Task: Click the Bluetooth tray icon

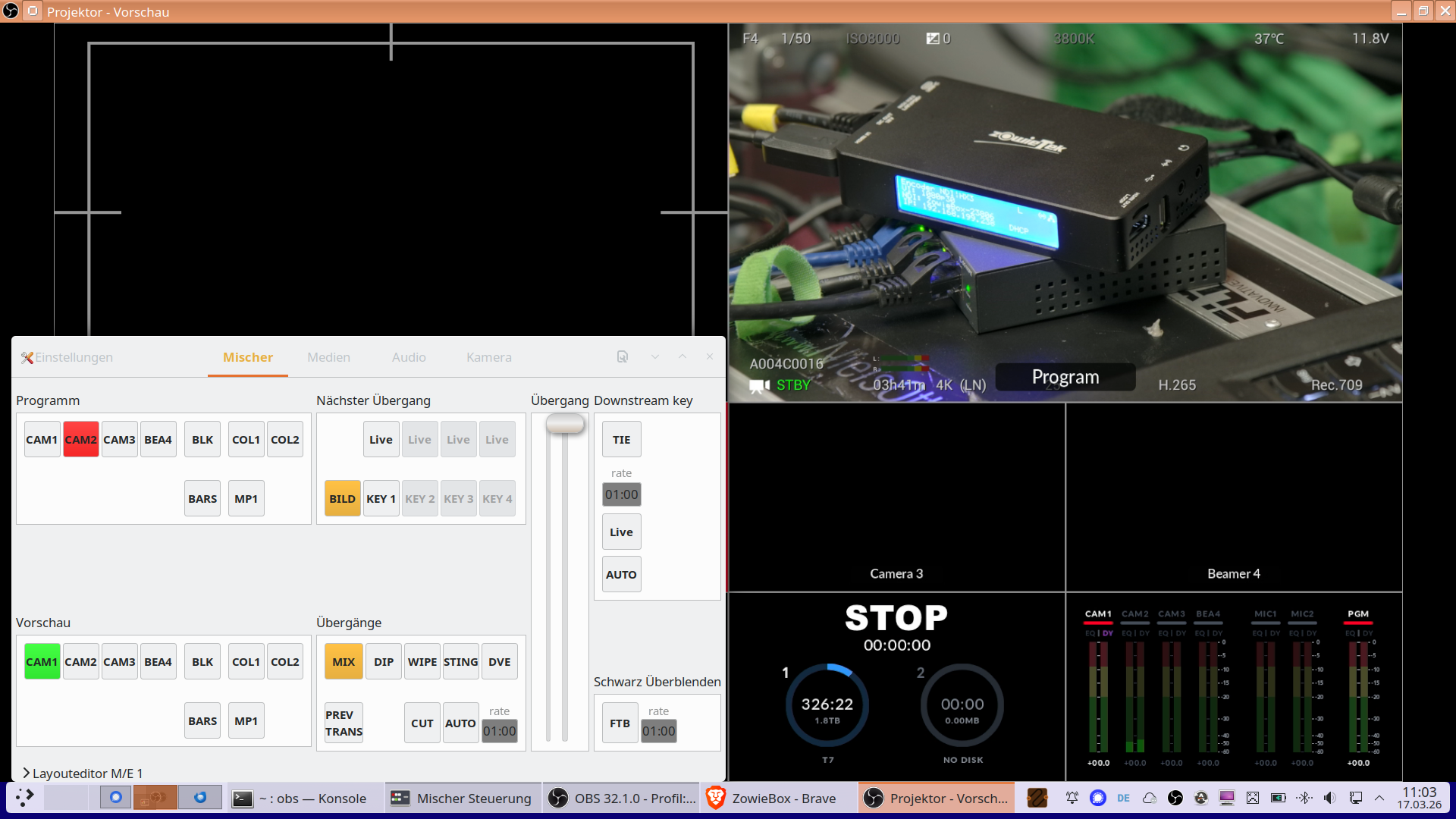Action: [1304, 798]
